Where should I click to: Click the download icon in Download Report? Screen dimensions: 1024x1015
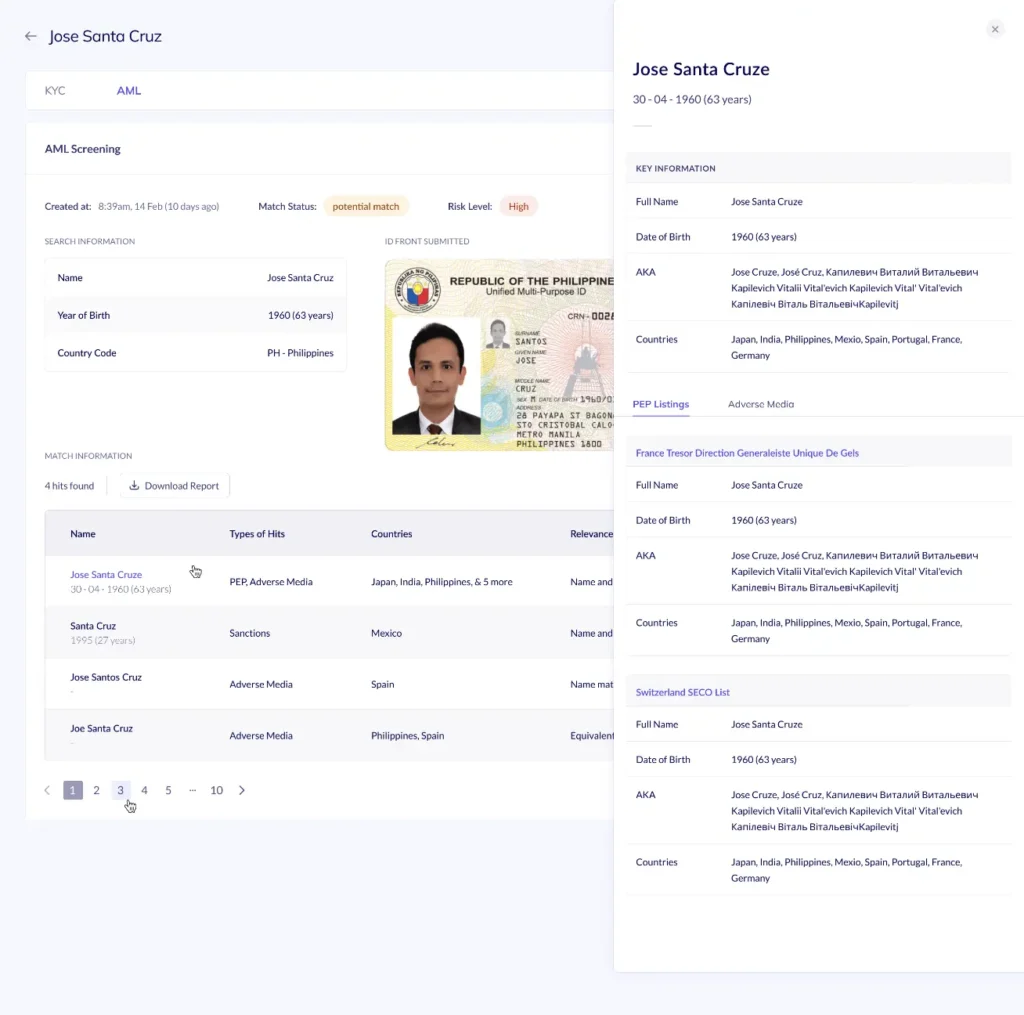(134, 486)
